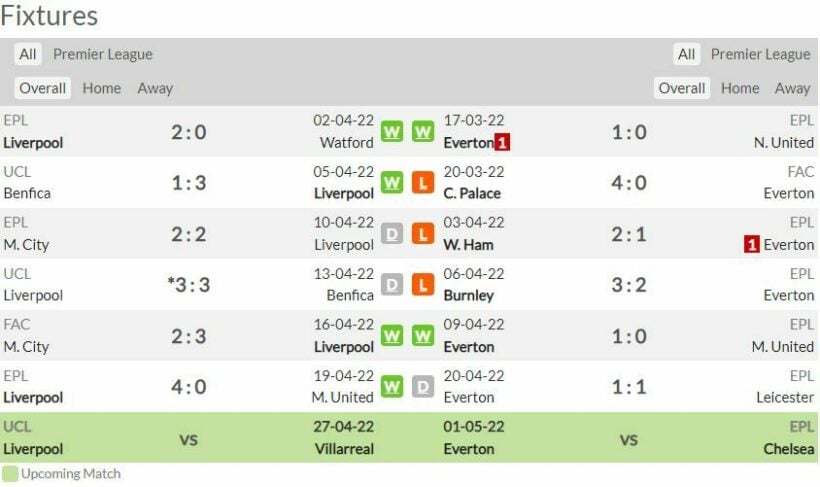This screenshot has height=487, width=820.
Task: Switch to the left Premier League tab
Action: coord(103,54)
